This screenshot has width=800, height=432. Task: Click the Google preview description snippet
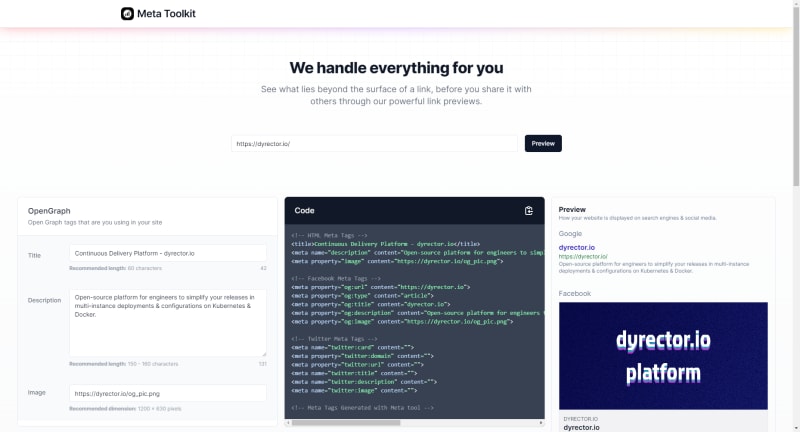click(x=654, y=267)
